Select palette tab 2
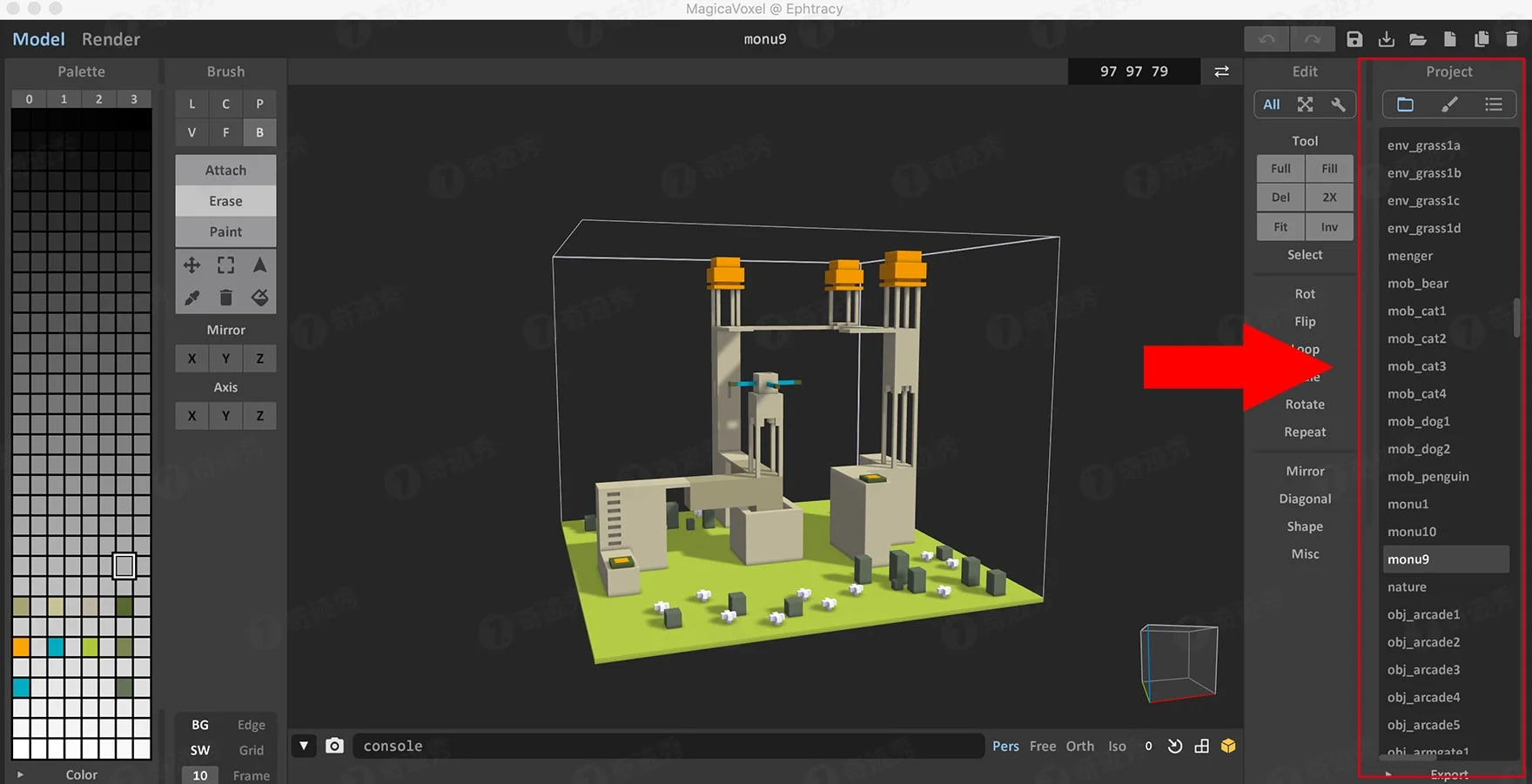The image size is (1532, 784). pyautogui.click(x=98, y=99)
